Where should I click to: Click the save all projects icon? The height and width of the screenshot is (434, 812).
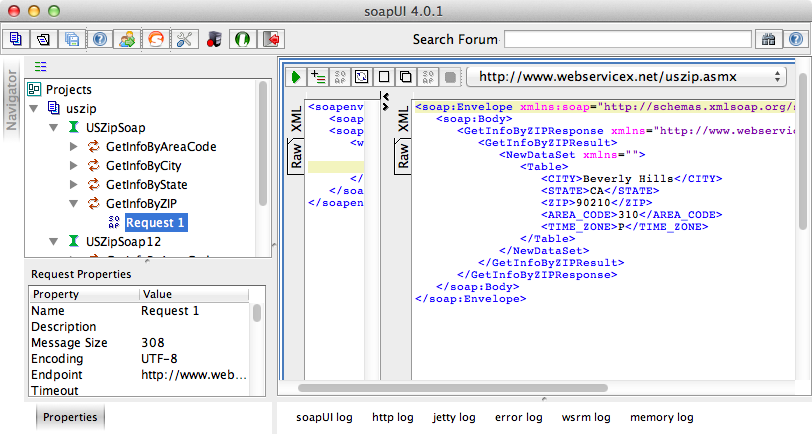71,39
